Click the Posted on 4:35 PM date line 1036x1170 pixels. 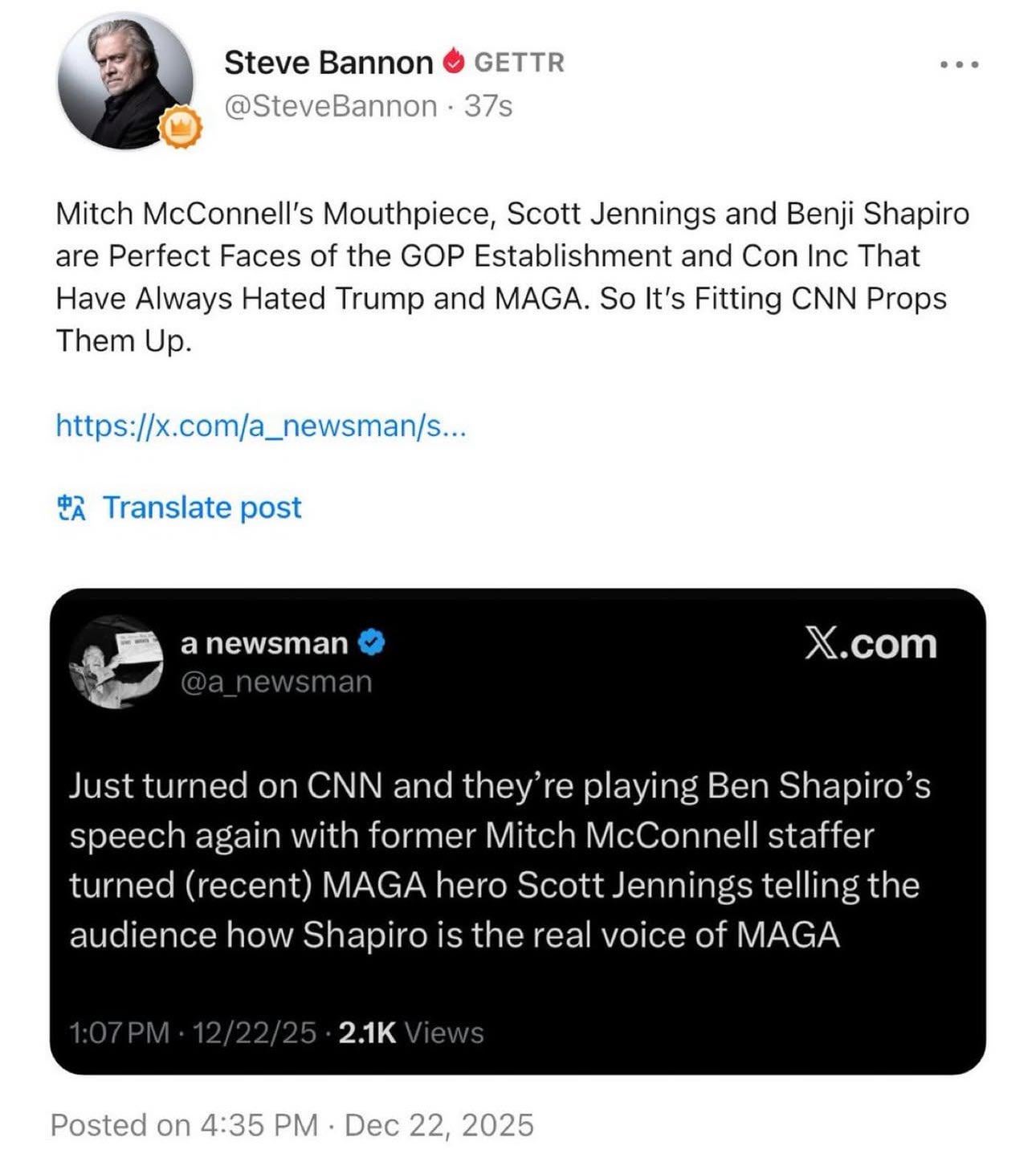pyautogui.click(x=292, y=1125)
